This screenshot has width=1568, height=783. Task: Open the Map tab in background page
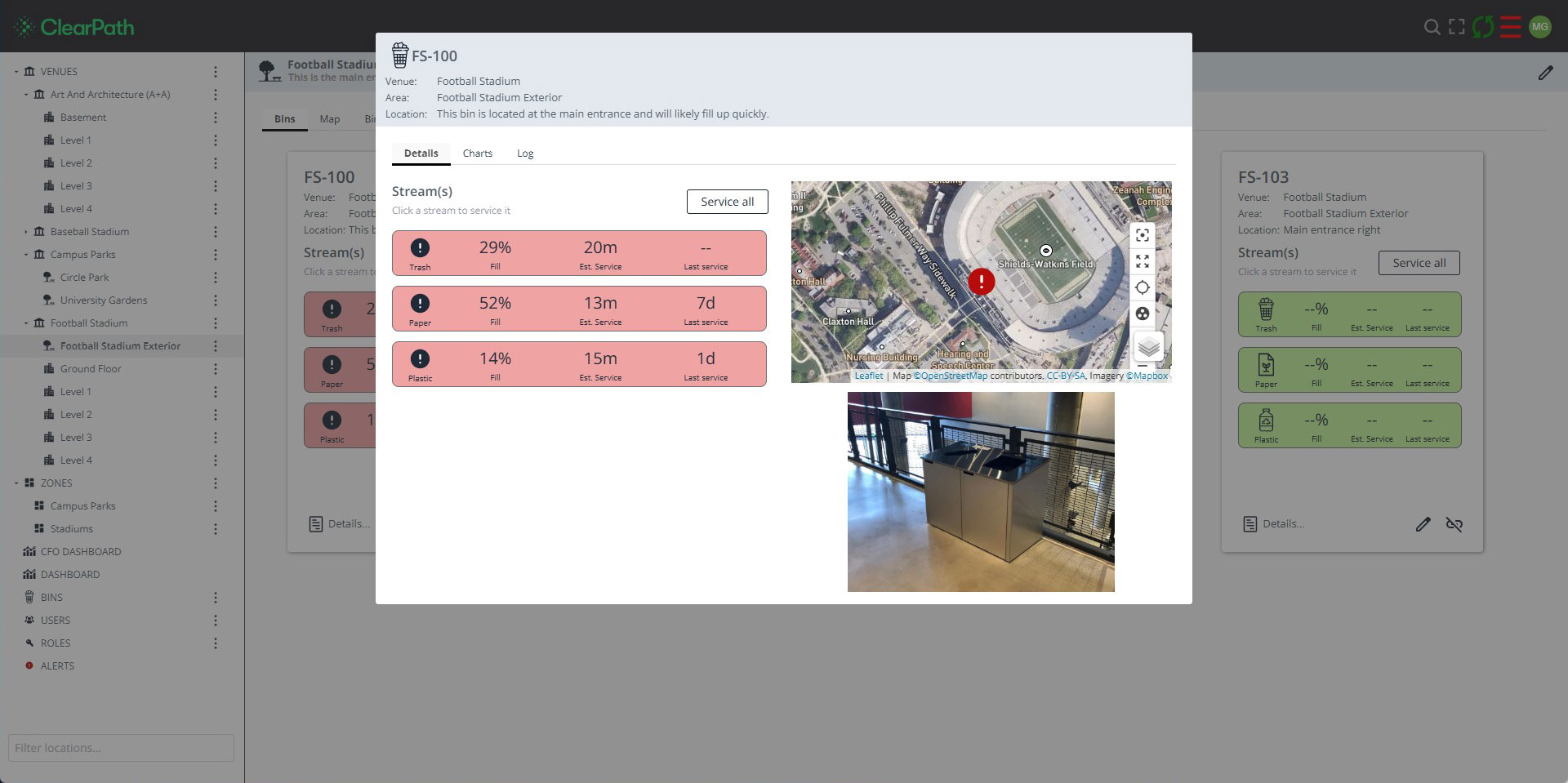point(330,119)
